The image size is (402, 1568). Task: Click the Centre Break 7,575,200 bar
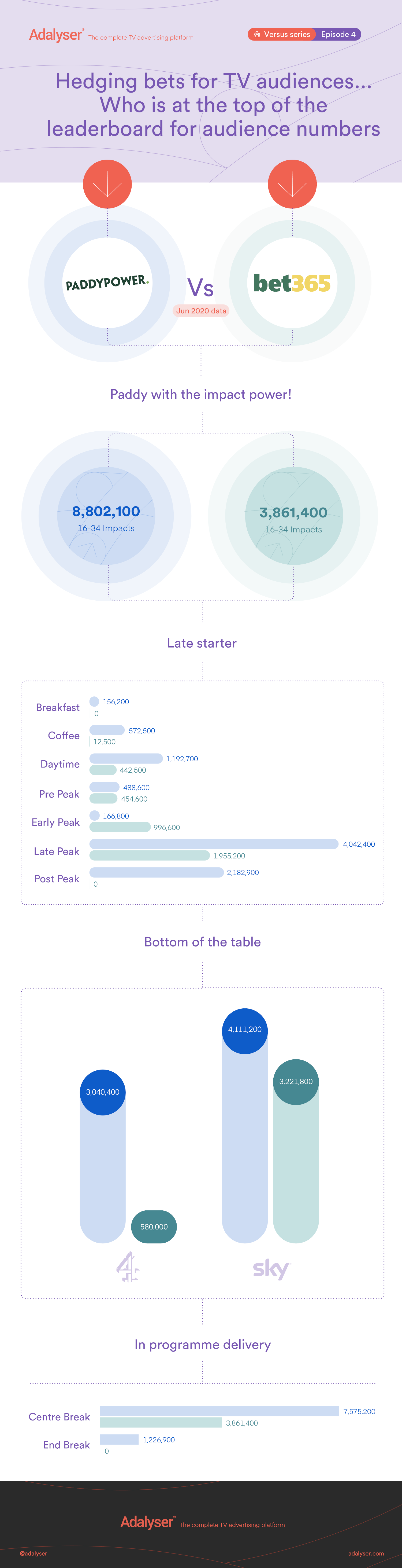pyautogui.click(x=219, y=1411)
